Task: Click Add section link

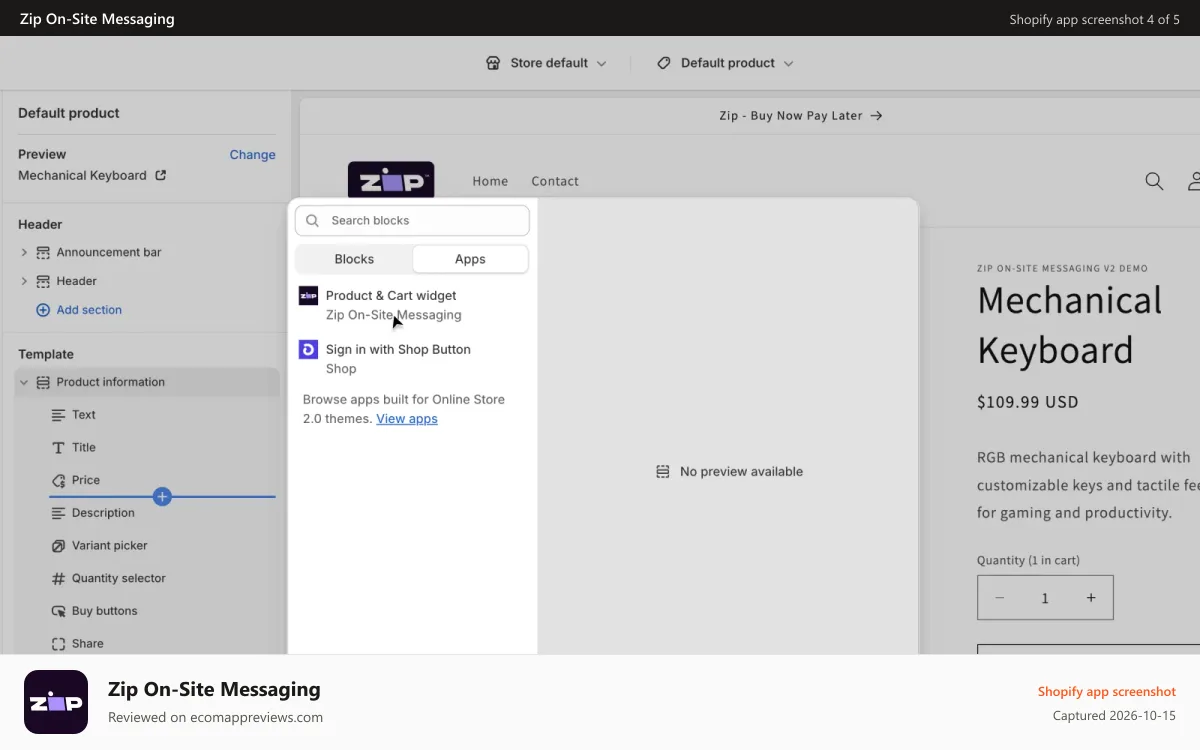Action: [x=89, y=310]
